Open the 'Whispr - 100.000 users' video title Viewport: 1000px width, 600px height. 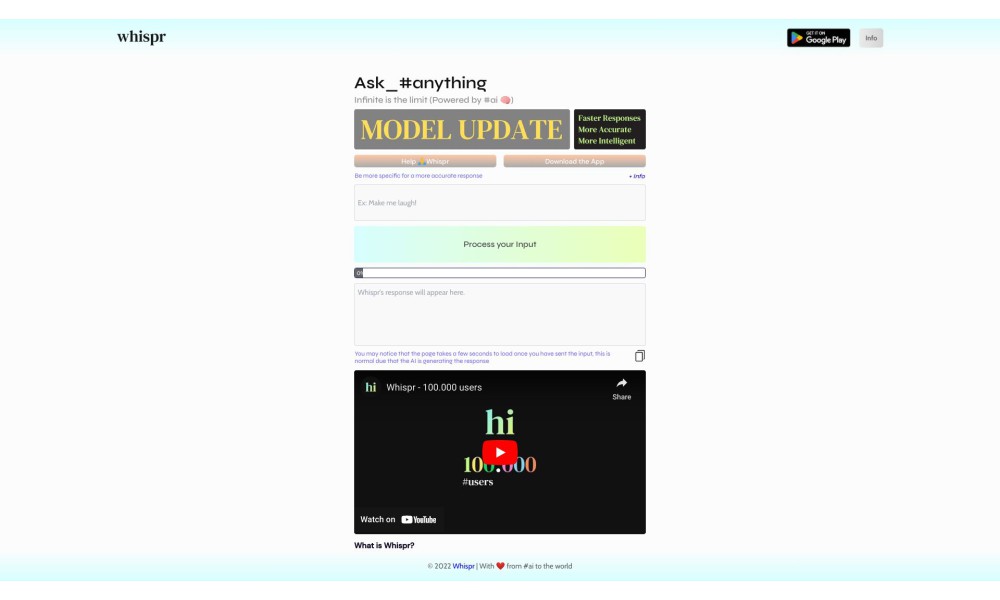[434, 387]
